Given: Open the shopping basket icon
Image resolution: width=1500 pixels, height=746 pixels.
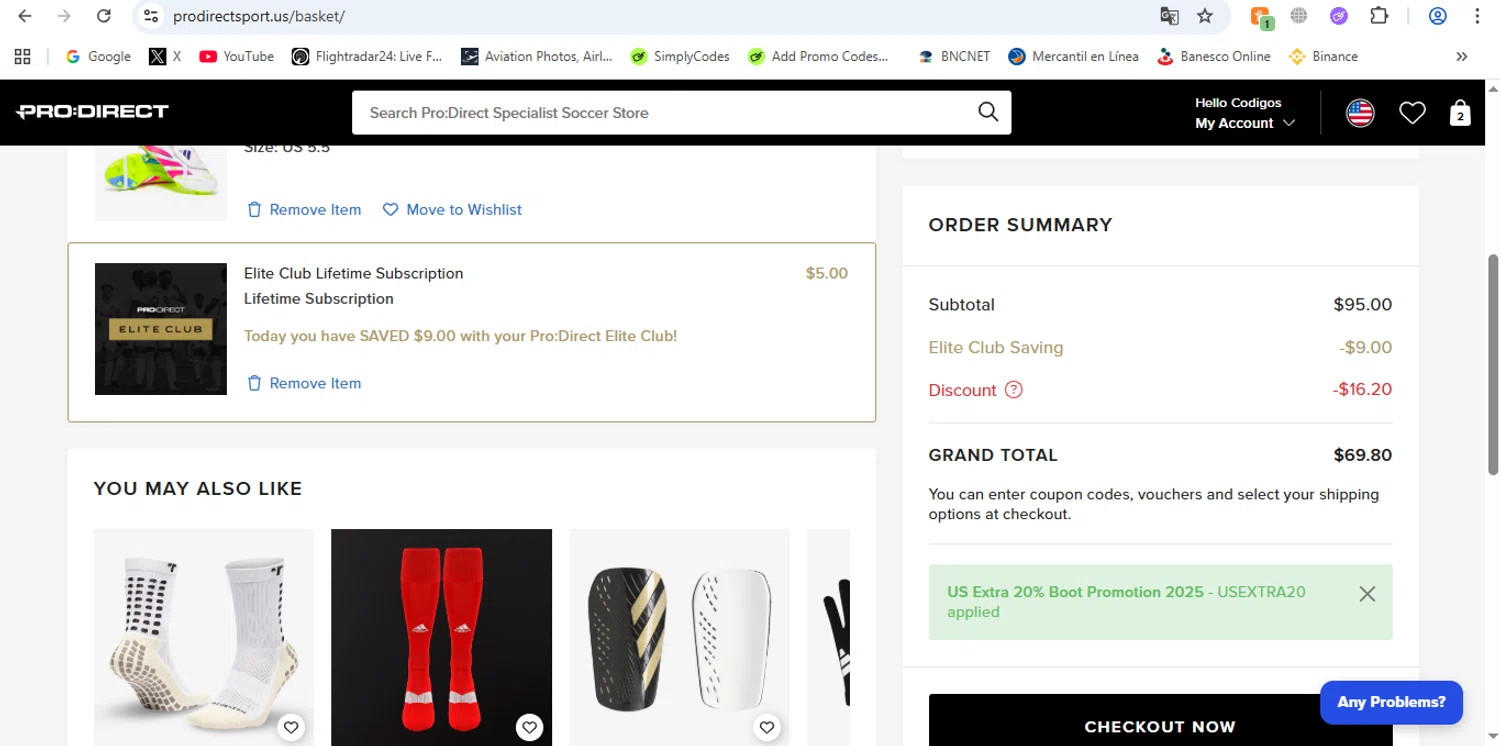Looking at the screenshot, I should point(1460,113).
